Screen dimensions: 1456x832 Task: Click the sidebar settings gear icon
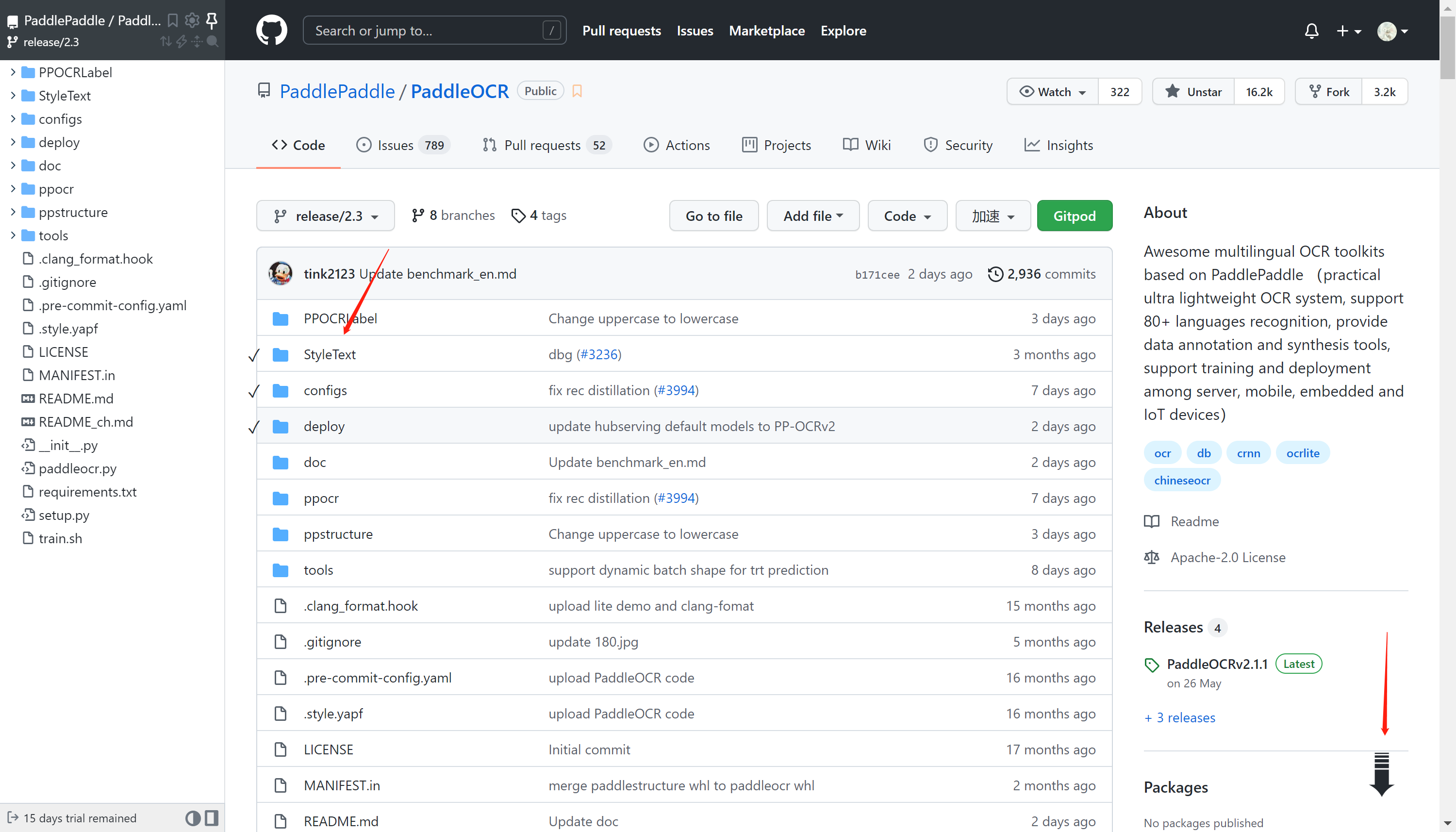192,20
